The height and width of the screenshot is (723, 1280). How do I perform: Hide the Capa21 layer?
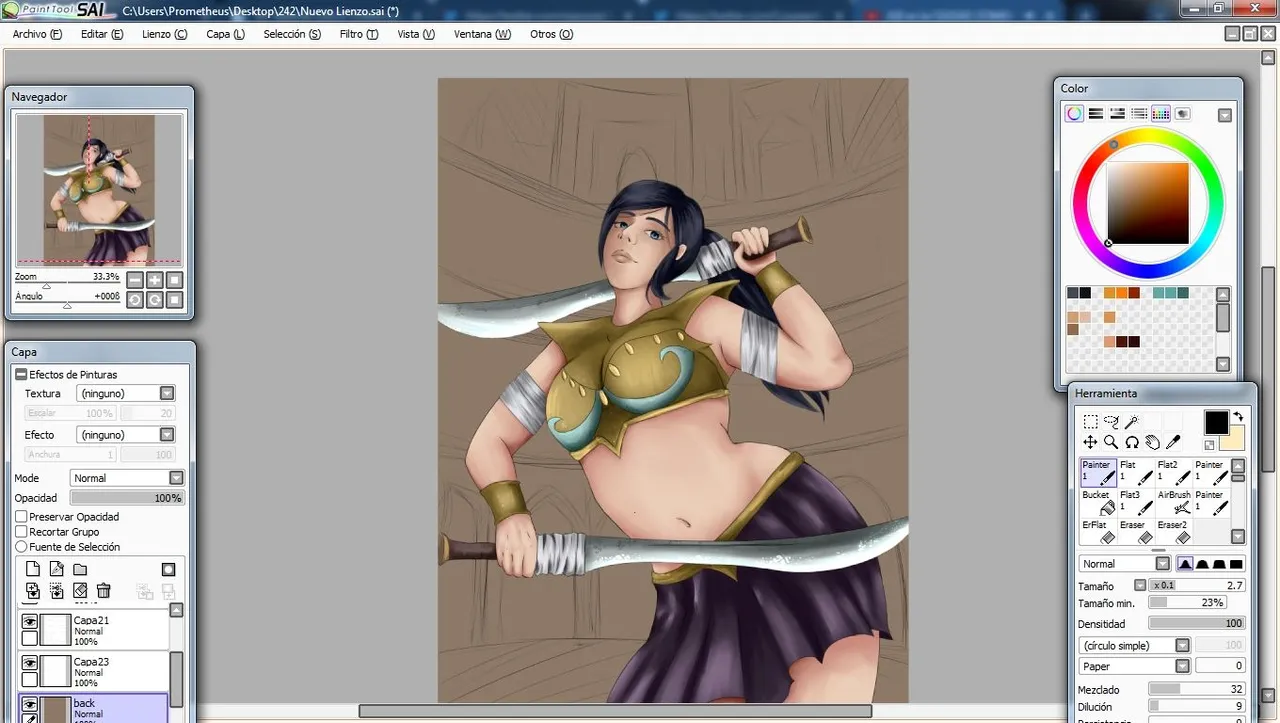(x=30, y=621)
